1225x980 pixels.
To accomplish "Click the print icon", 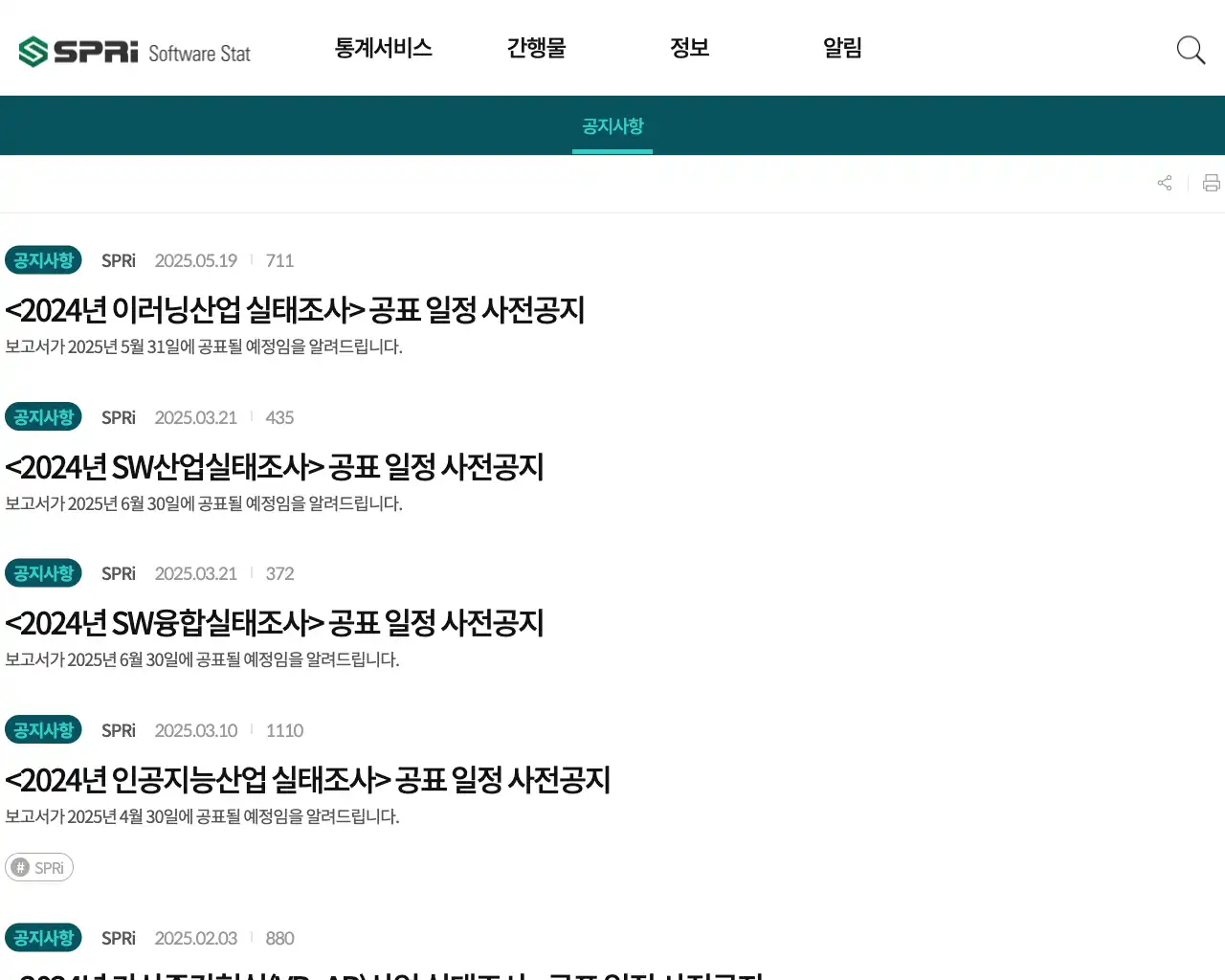I will (x=1212, y=183).
